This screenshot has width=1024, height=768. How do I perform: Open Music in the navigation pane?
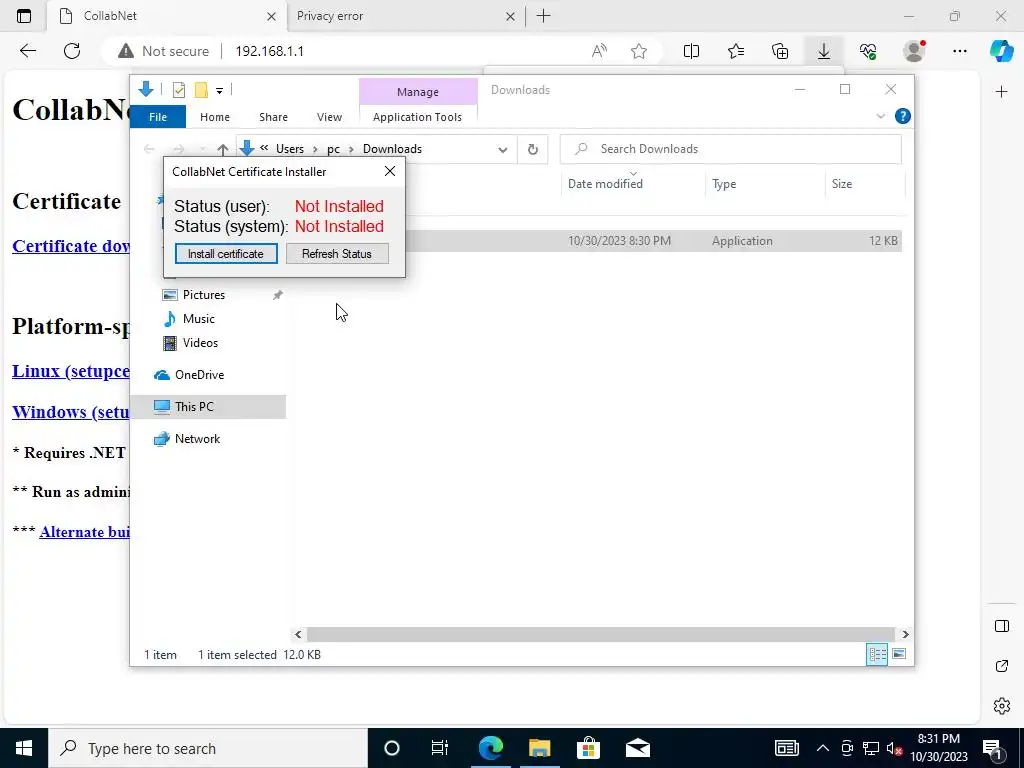[x=199, y=319]
